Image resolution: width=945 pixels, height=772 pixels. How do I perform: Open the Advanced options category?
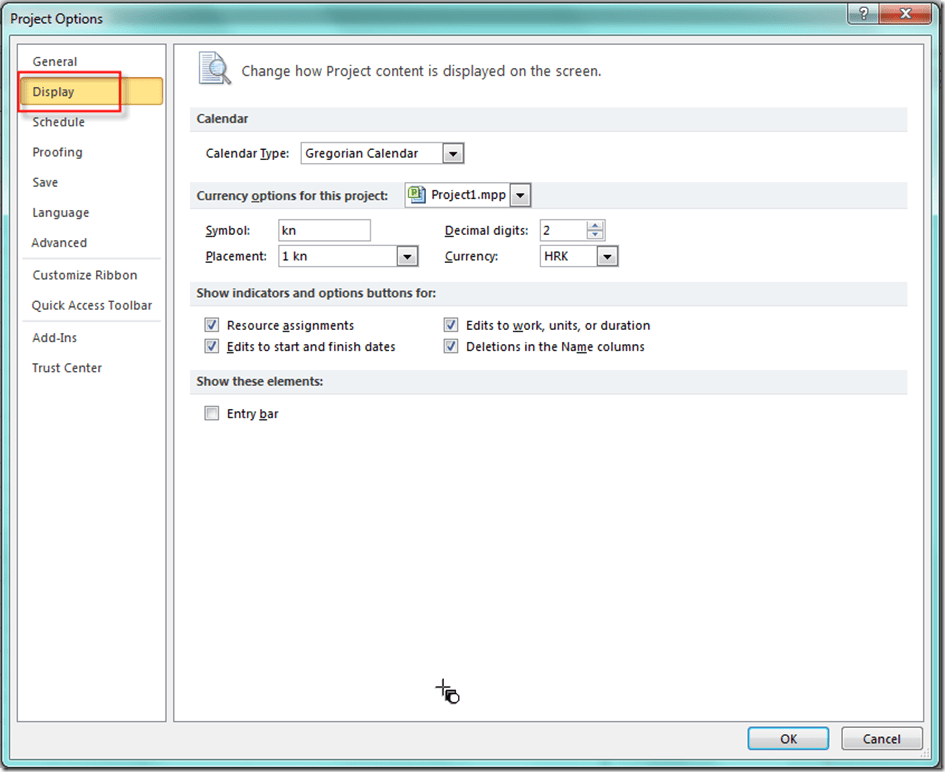[x=59, y=243]
